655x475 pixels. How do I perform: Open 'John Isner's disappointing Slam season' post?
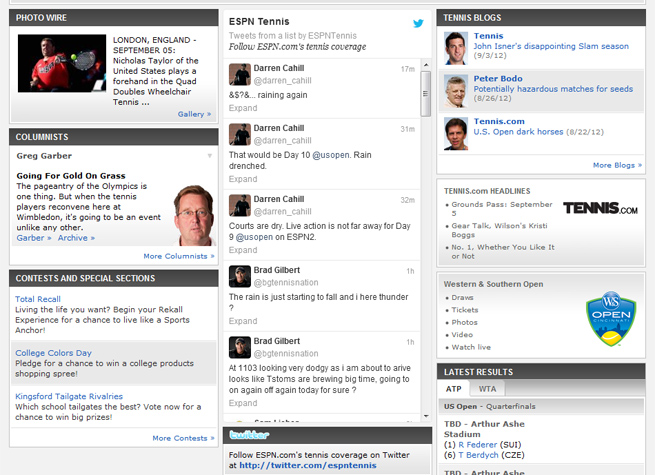click(x=551, y=46)
